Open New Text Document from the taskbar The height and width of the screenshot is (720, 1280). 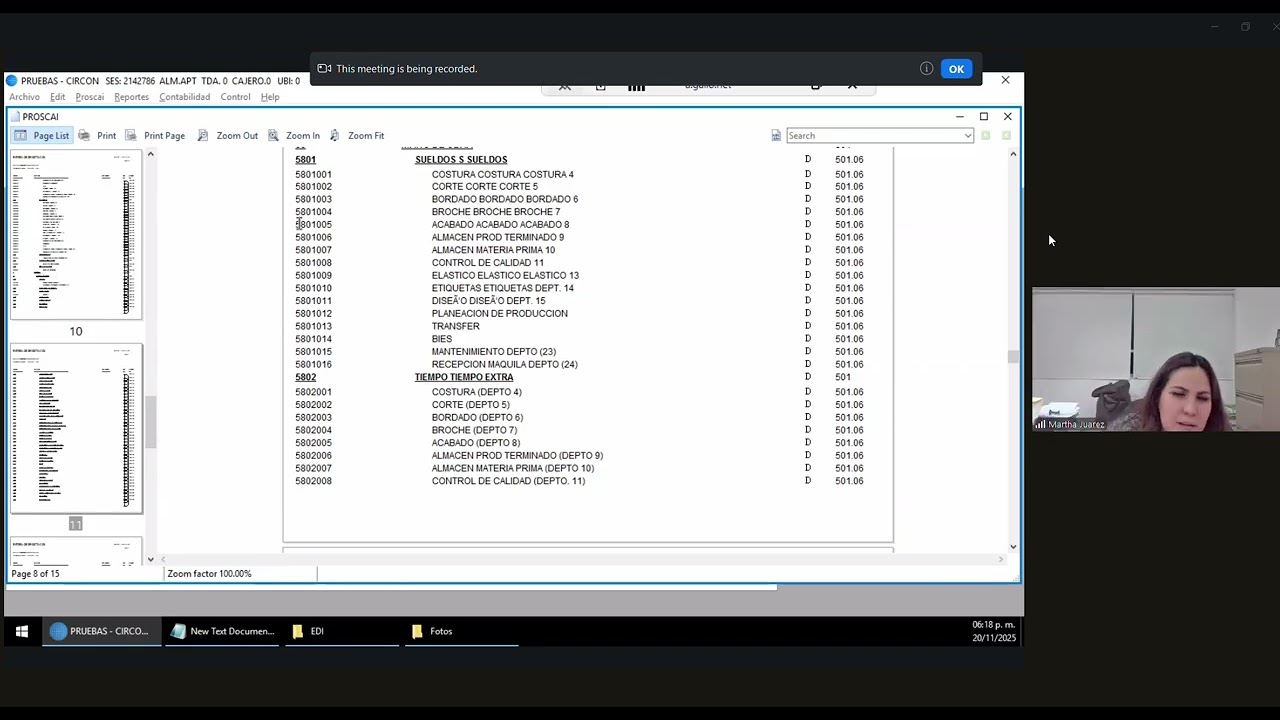(222, 631)
